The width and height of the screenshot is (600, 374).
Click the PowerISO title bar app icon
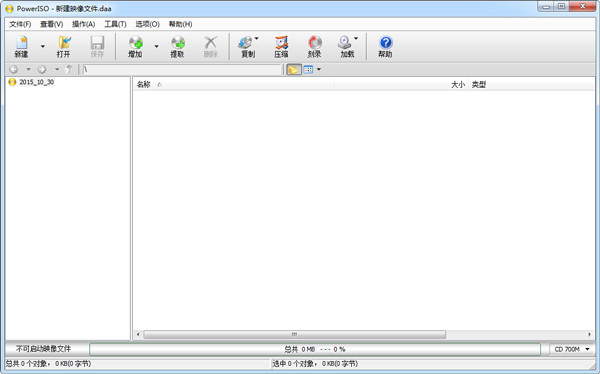click(x=10, y=8)
